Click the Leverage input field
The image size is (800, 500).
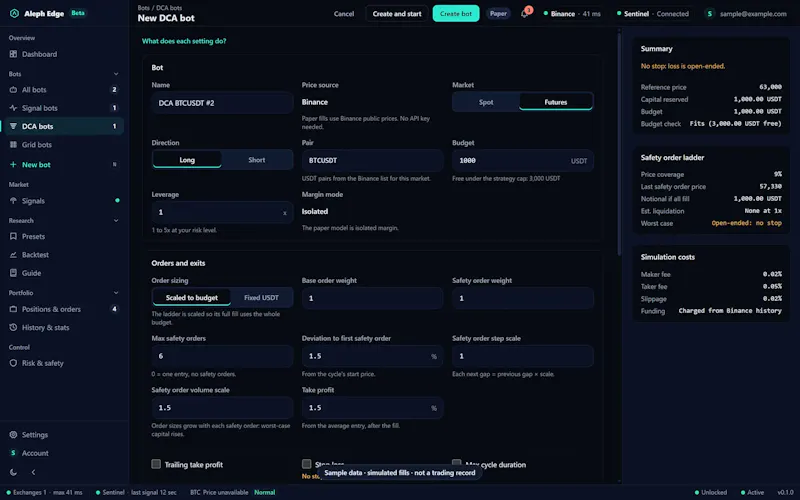coord(222,212)
